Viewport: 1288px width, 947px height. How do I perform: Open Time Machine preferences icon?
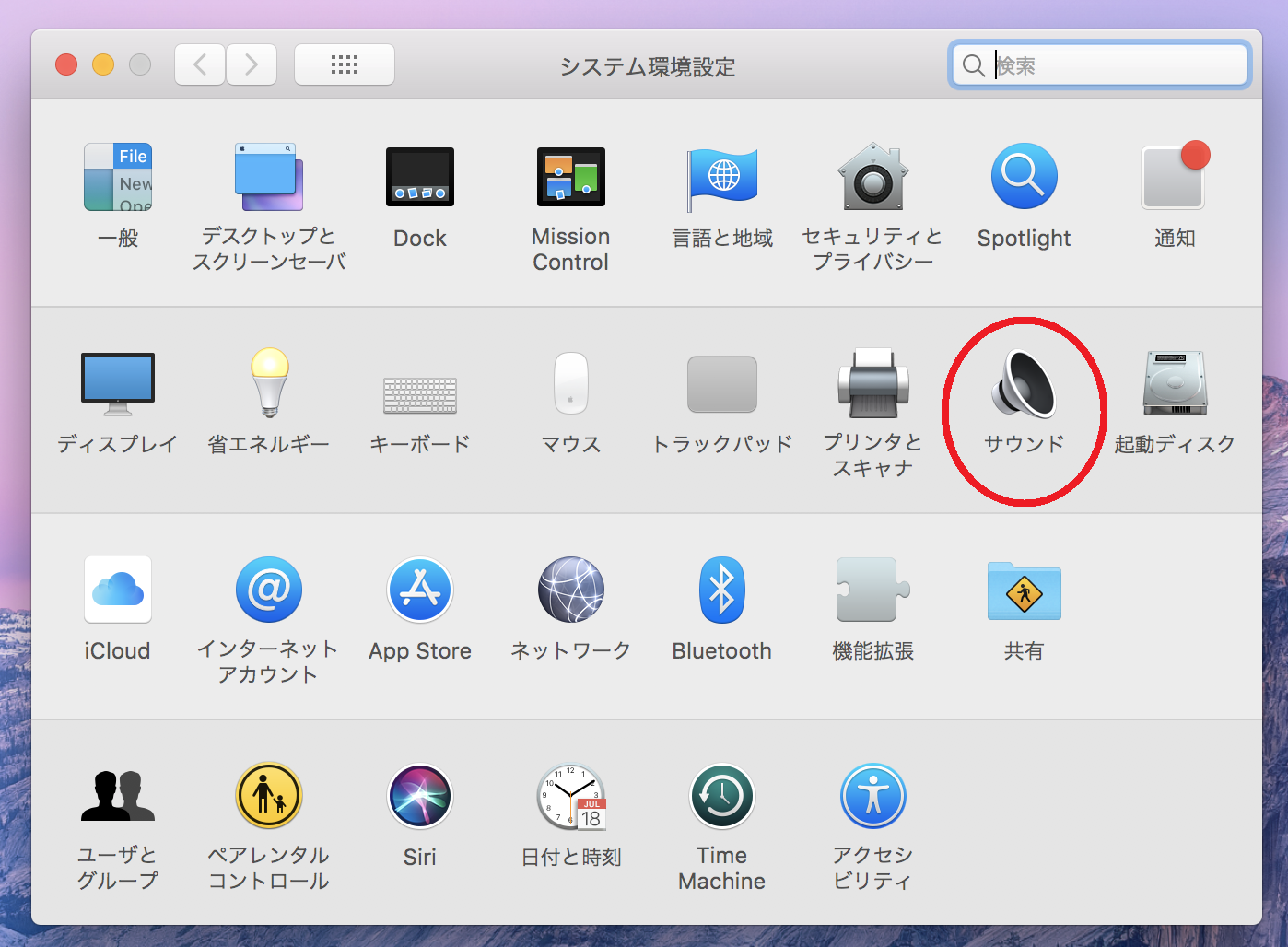pos(722,796)
